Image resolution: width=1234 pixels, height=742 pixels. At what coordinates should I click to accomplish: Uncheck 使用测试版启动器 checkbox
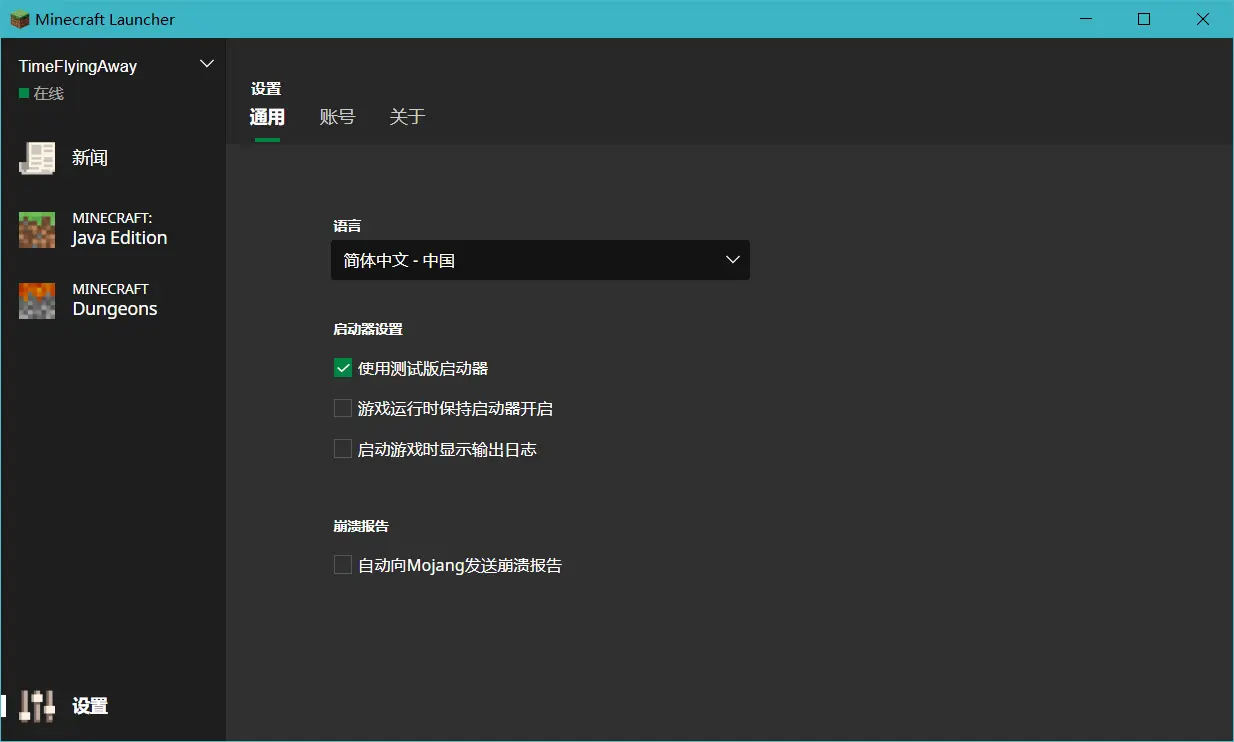click(x=343, y=368)
